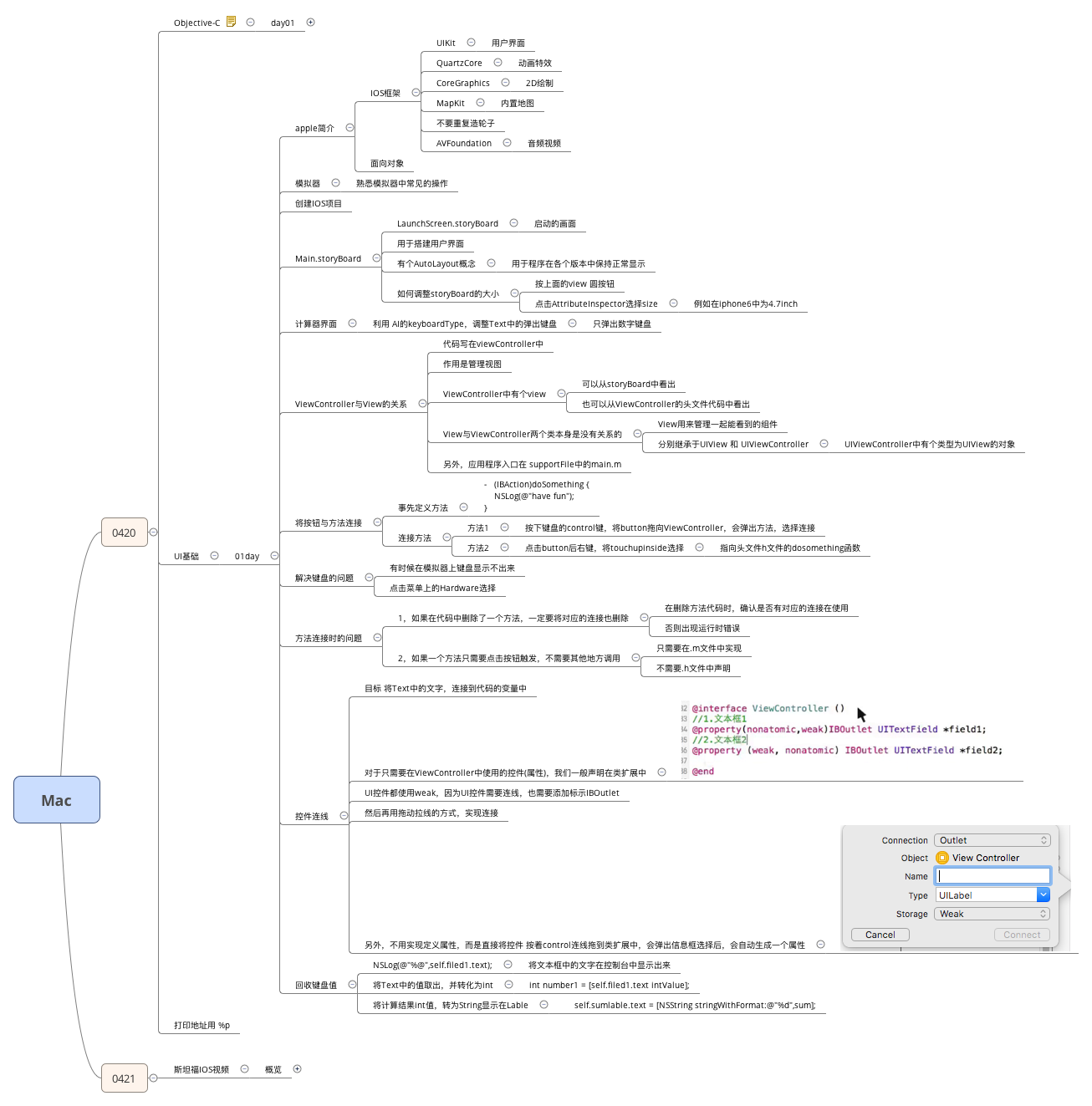This screenshot has width=1092, height=1106.
Task: Click the plus icon after day01
Action: pos(310,22)
